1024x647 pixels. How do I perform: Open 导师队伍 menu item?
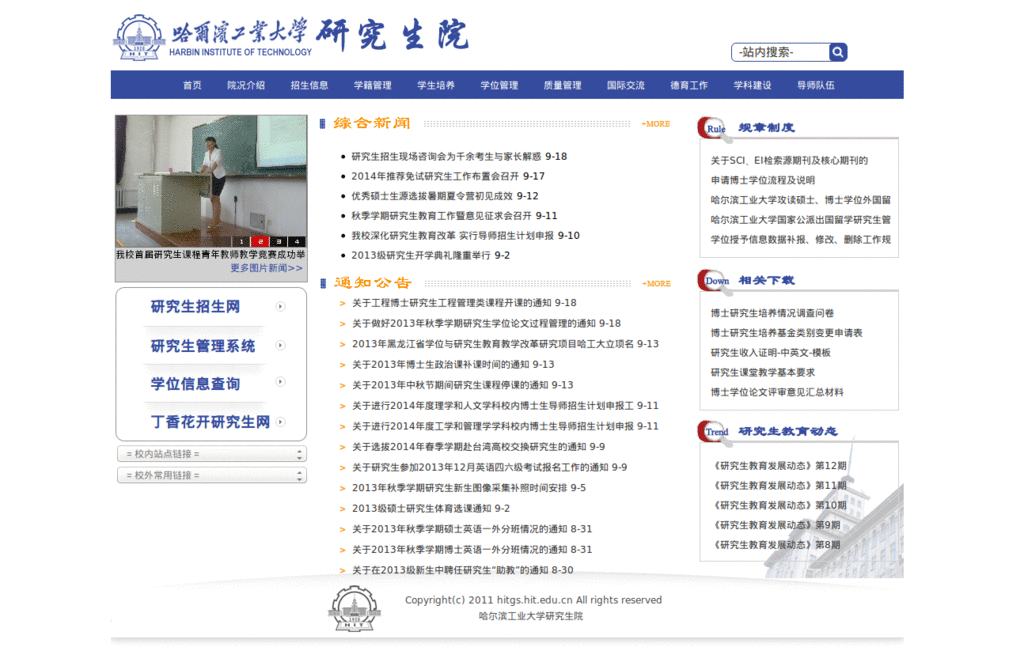pos(816,86)
